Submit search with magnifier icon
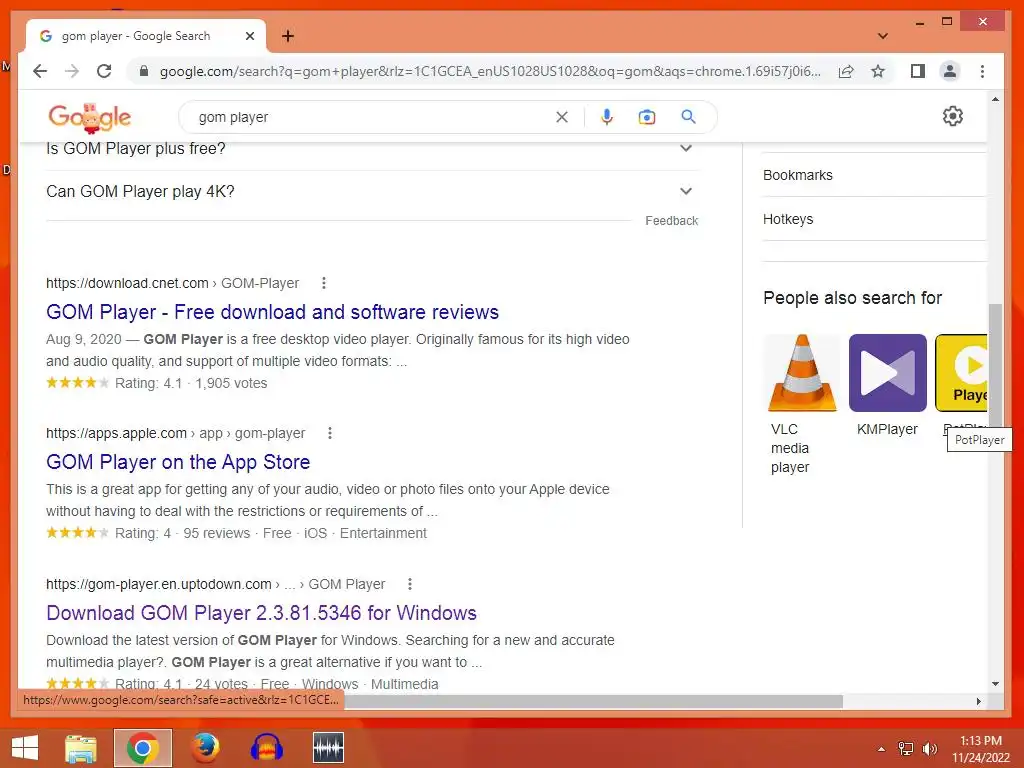 pos(688,117)
